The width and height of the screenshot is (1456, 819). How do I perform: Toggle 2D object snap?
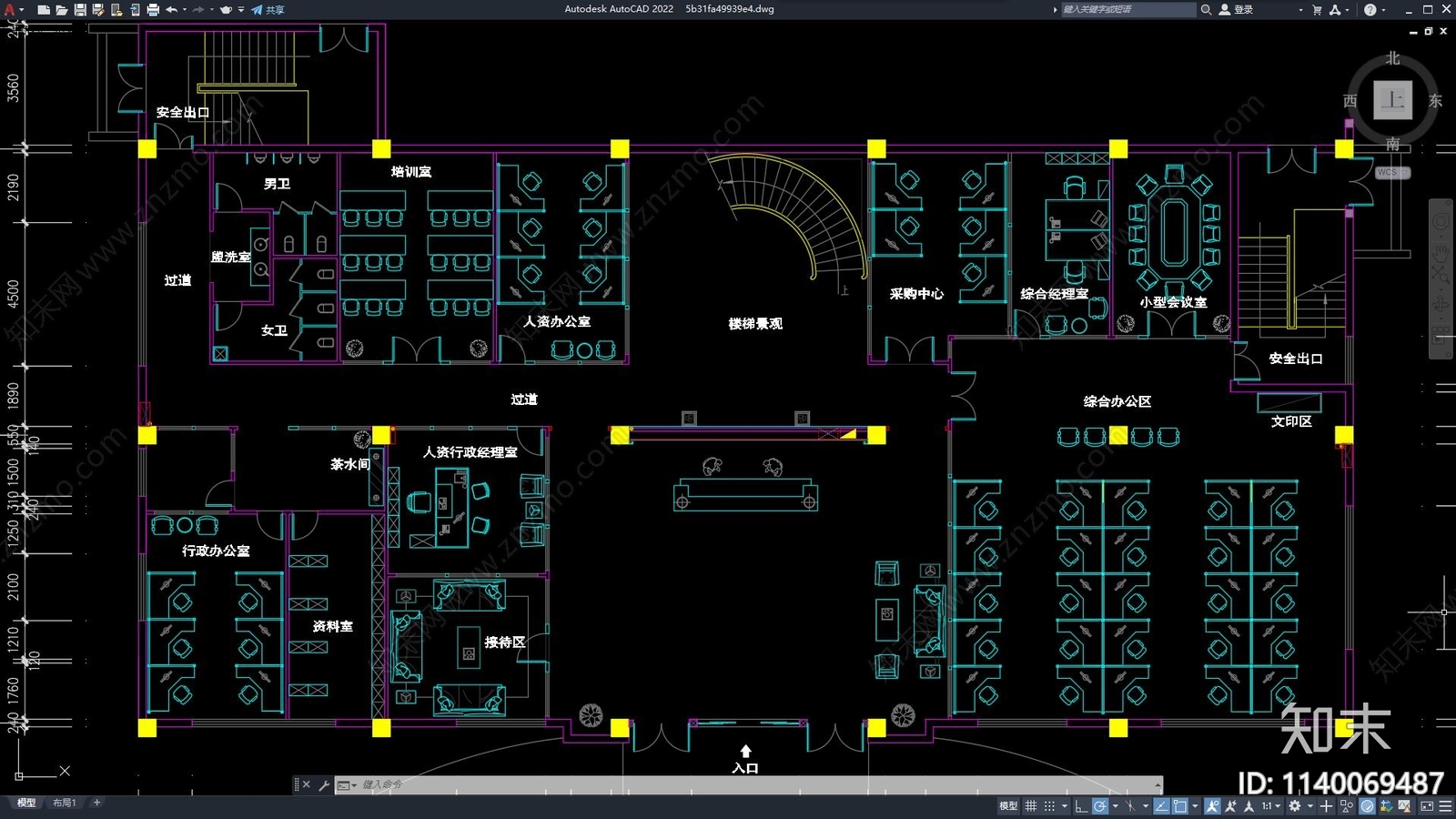click(x=1180, y=806)
